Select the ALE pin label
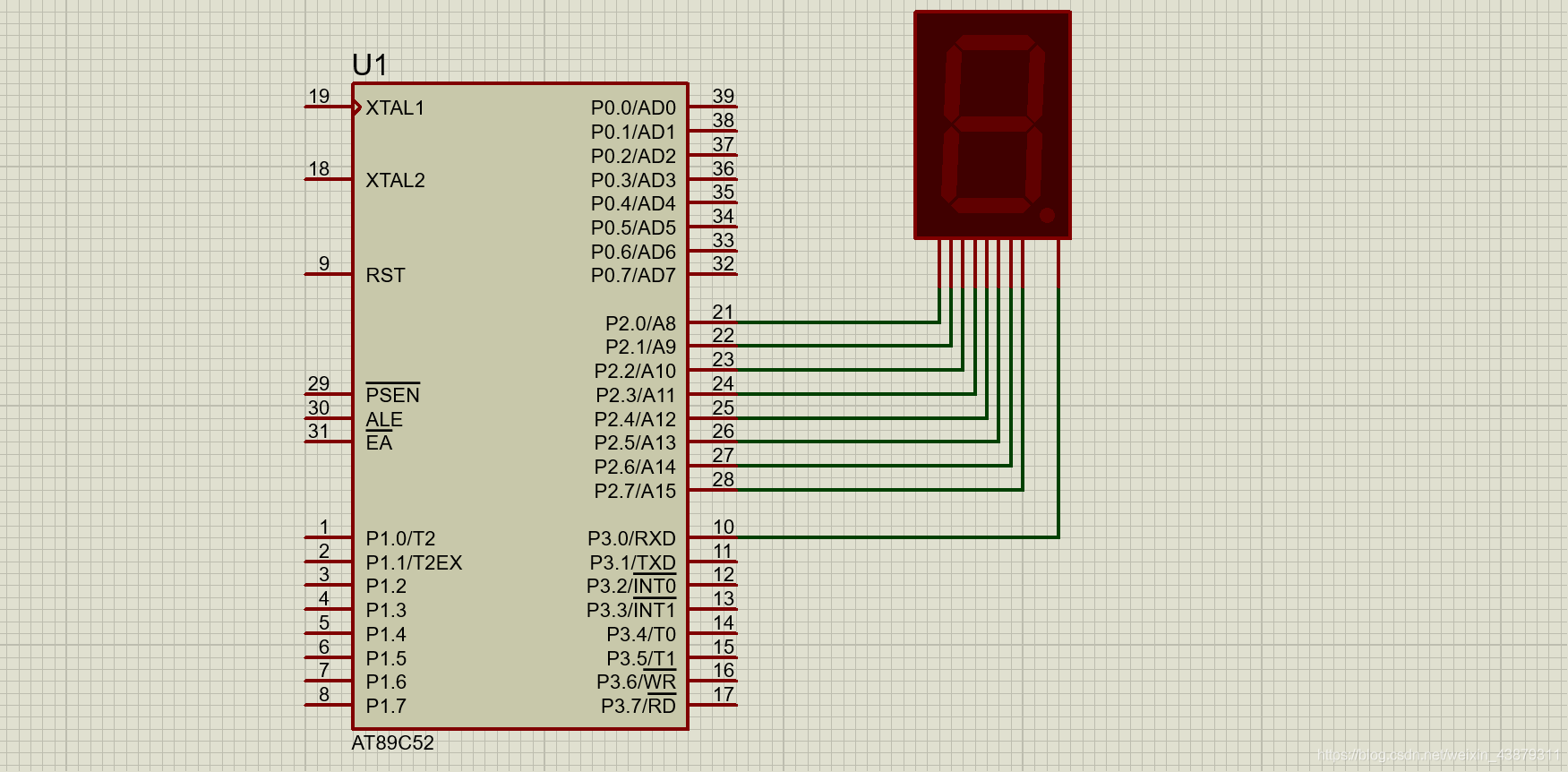The image size is (1568, 772). [384, 419]
